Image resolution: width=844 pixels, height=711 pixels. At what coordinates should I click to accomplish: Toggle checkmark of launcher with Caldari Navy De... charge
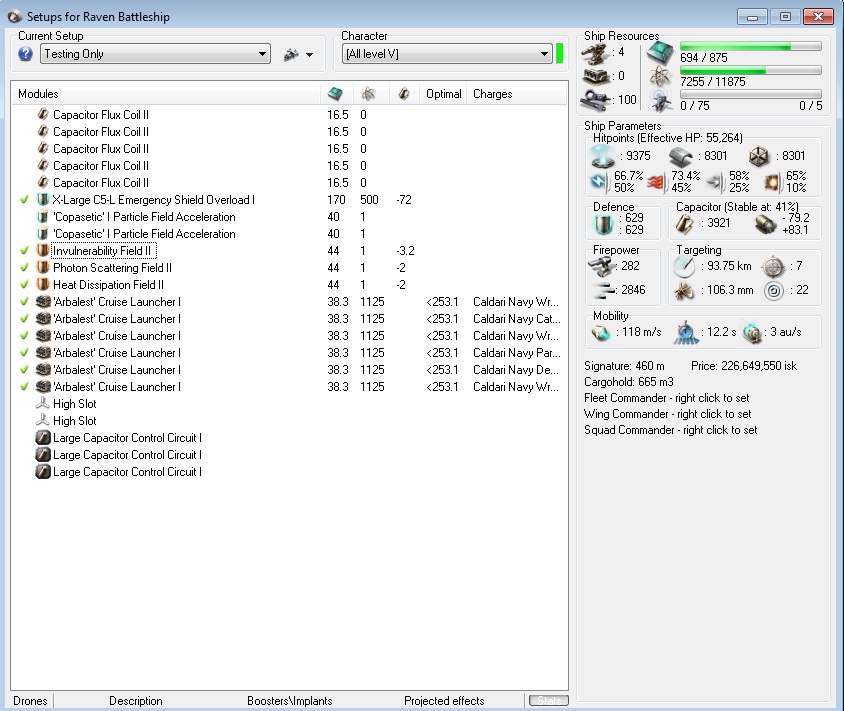[24, 370]
